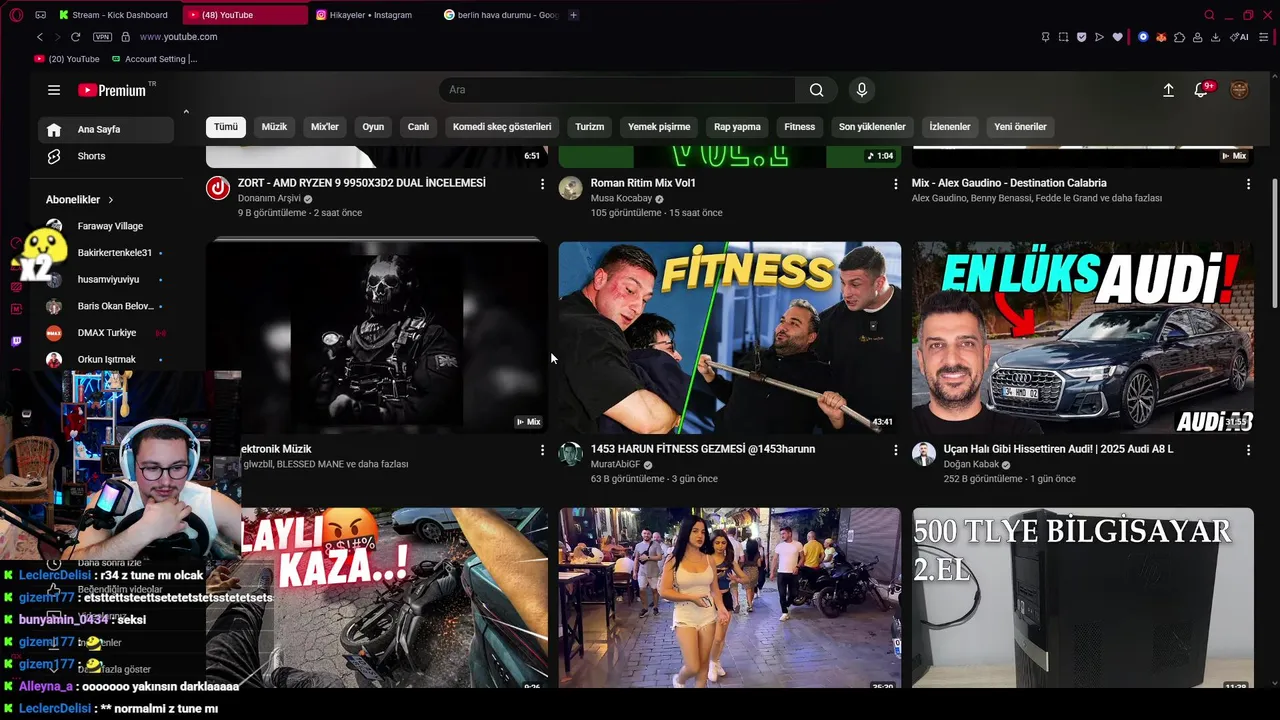The image size is (1280, 720).
Task: Open the upload/create video icon
Action: [1168, 90]
